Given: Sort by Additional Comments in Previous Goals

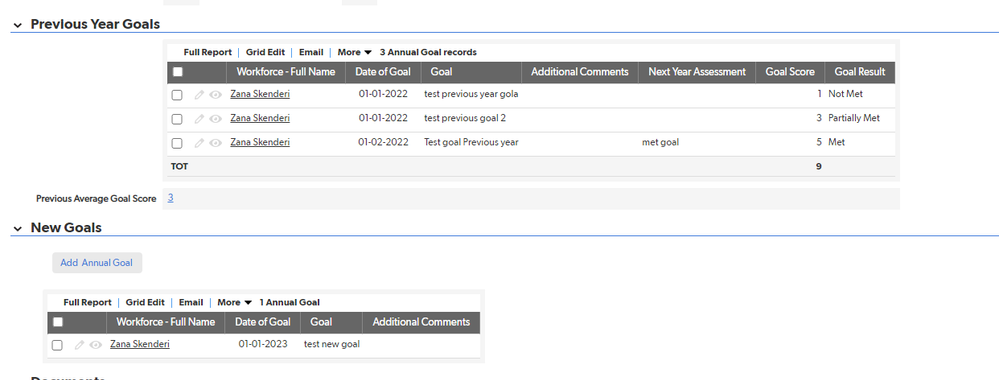Looking at the screenshot, I should tap(580, 72).
